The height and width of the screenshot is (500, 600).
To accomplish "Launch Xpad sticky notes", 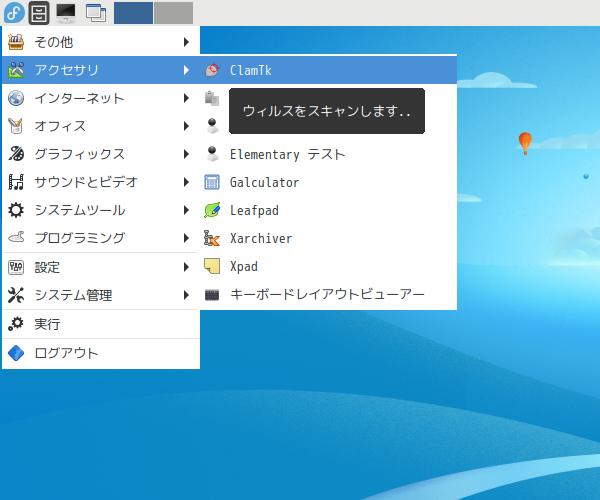I will coord(328,266).
